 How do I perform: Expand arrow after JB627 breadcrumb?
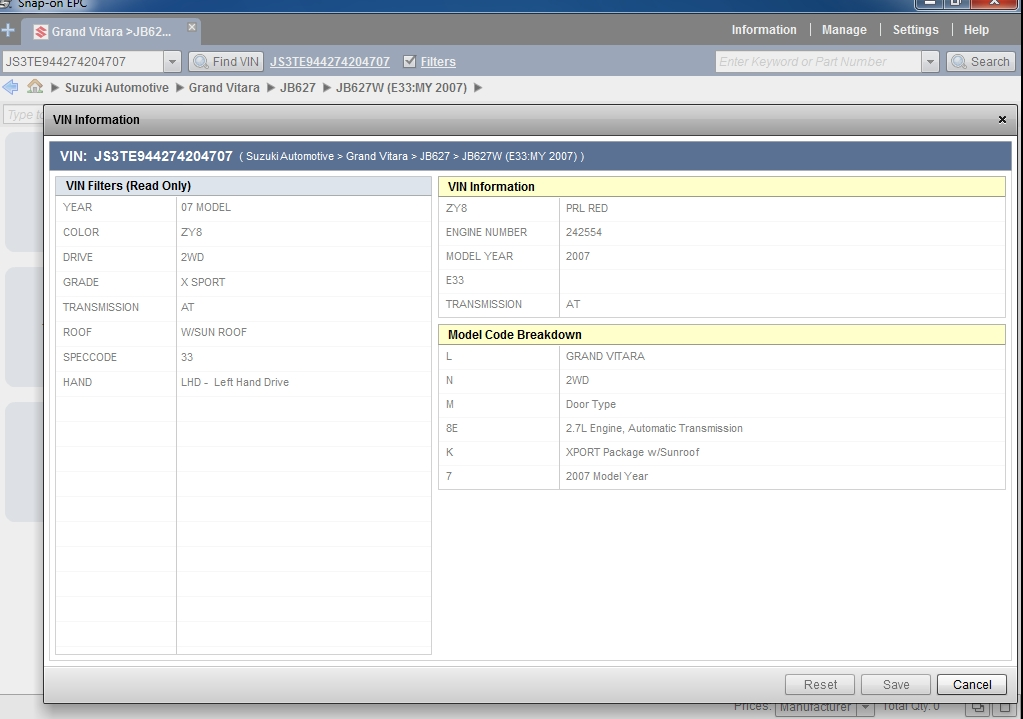(x=327, y=87)
